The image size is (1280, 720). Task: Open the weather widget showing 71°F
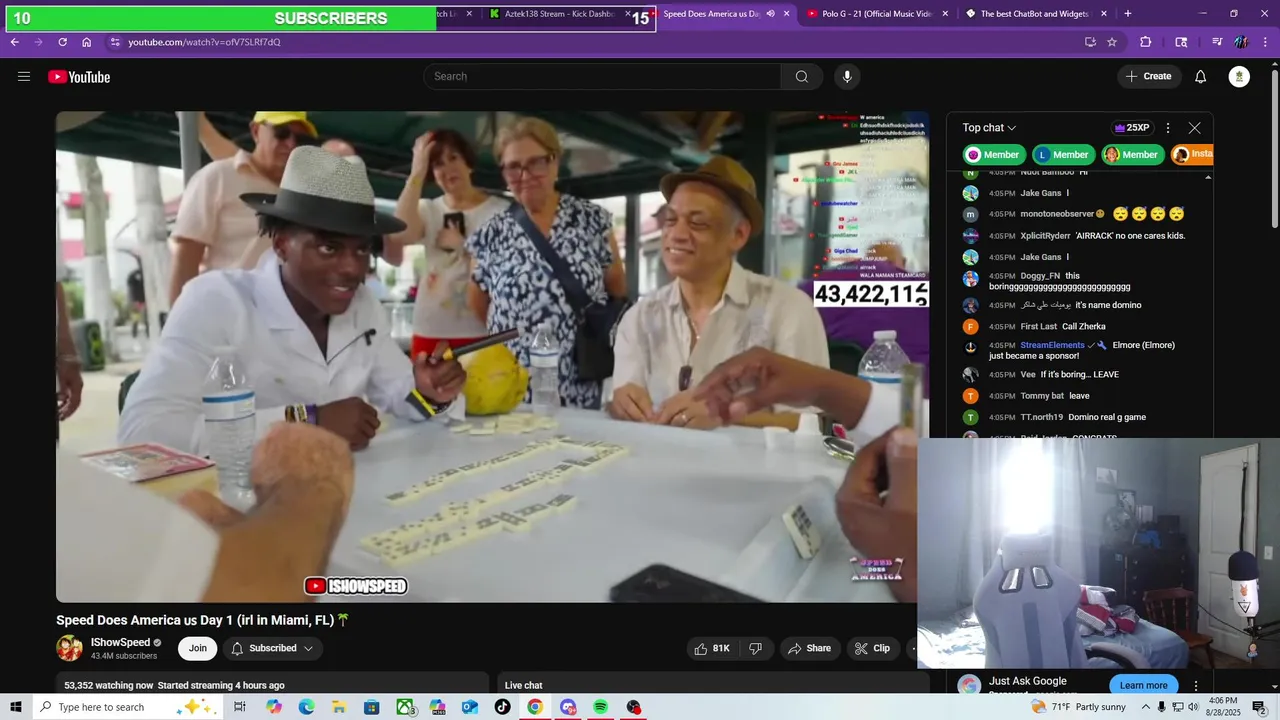(1079, 707)
